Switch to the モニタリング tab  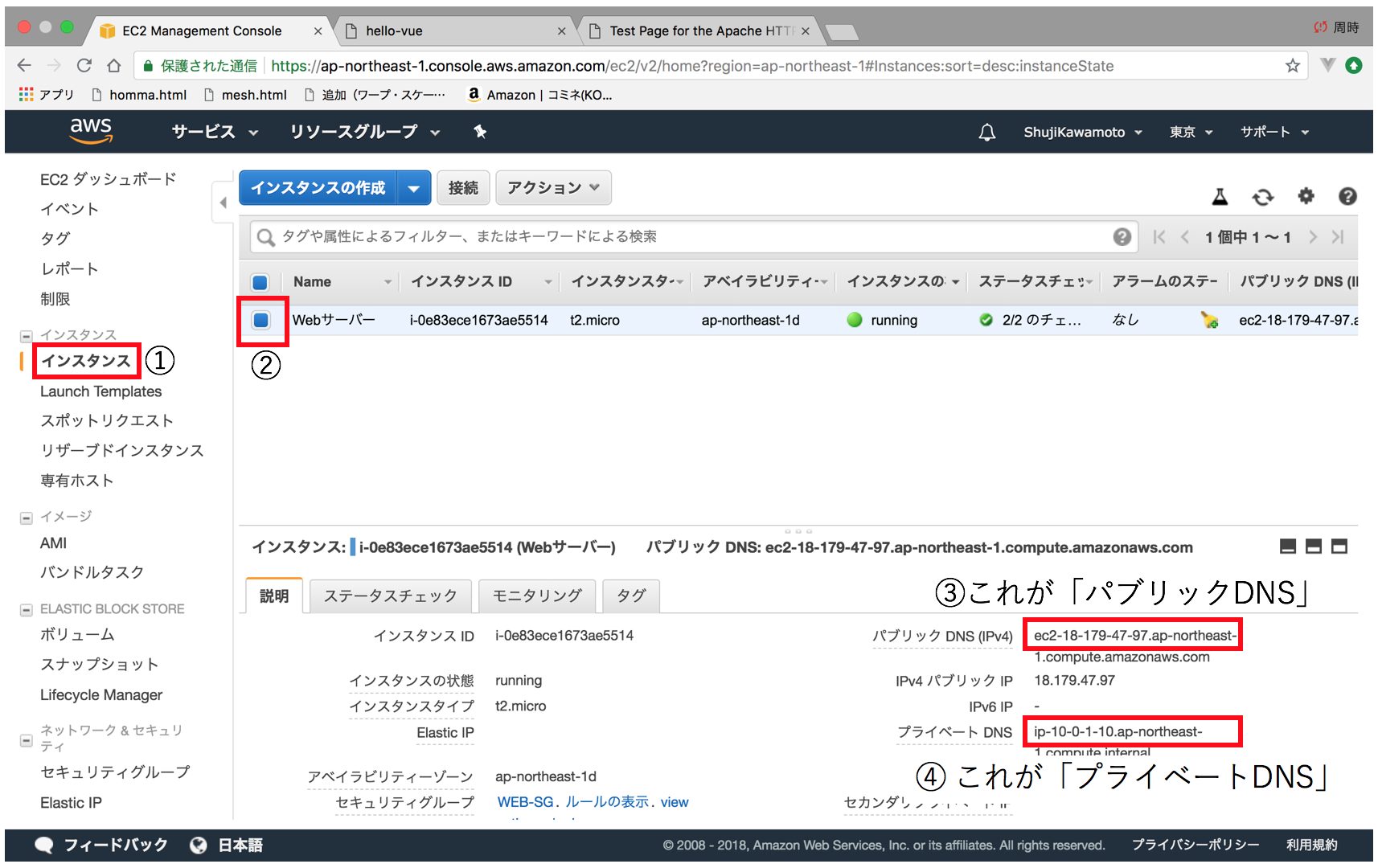537,596
